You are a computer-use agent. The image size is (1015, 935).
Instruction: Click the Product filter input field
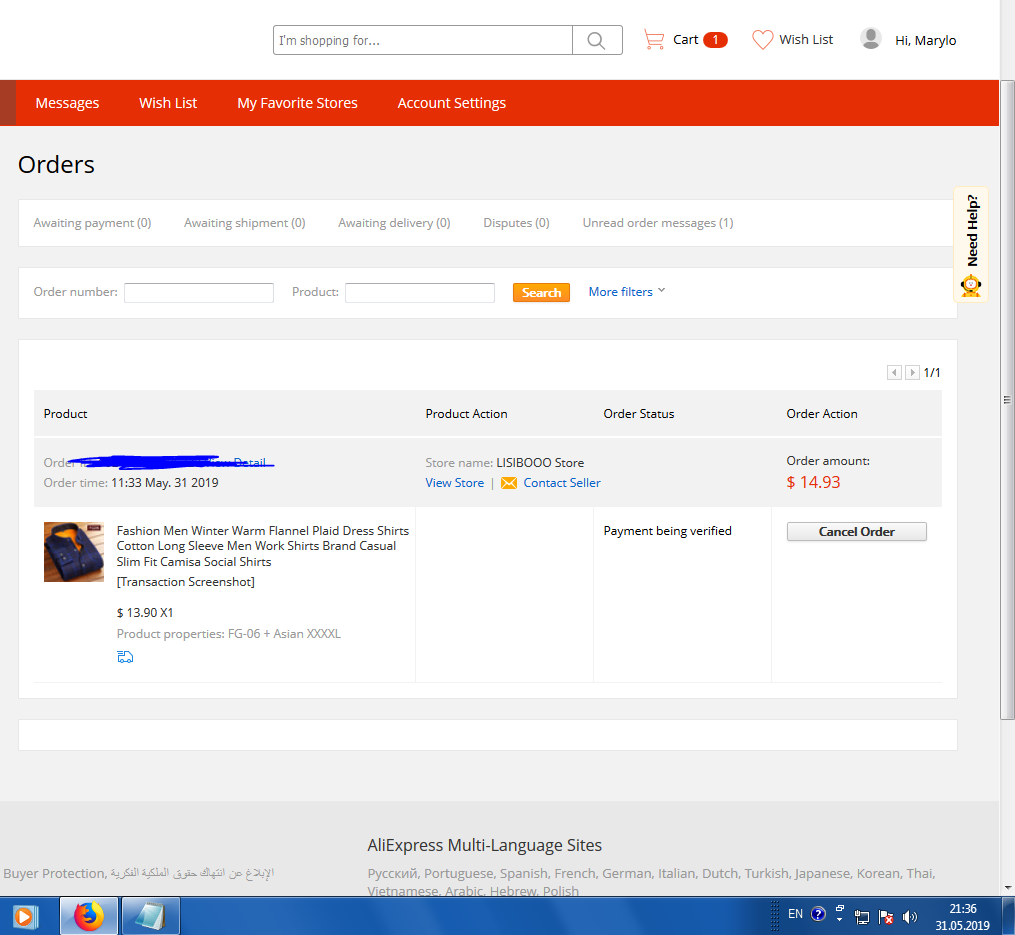pos(419,293)
